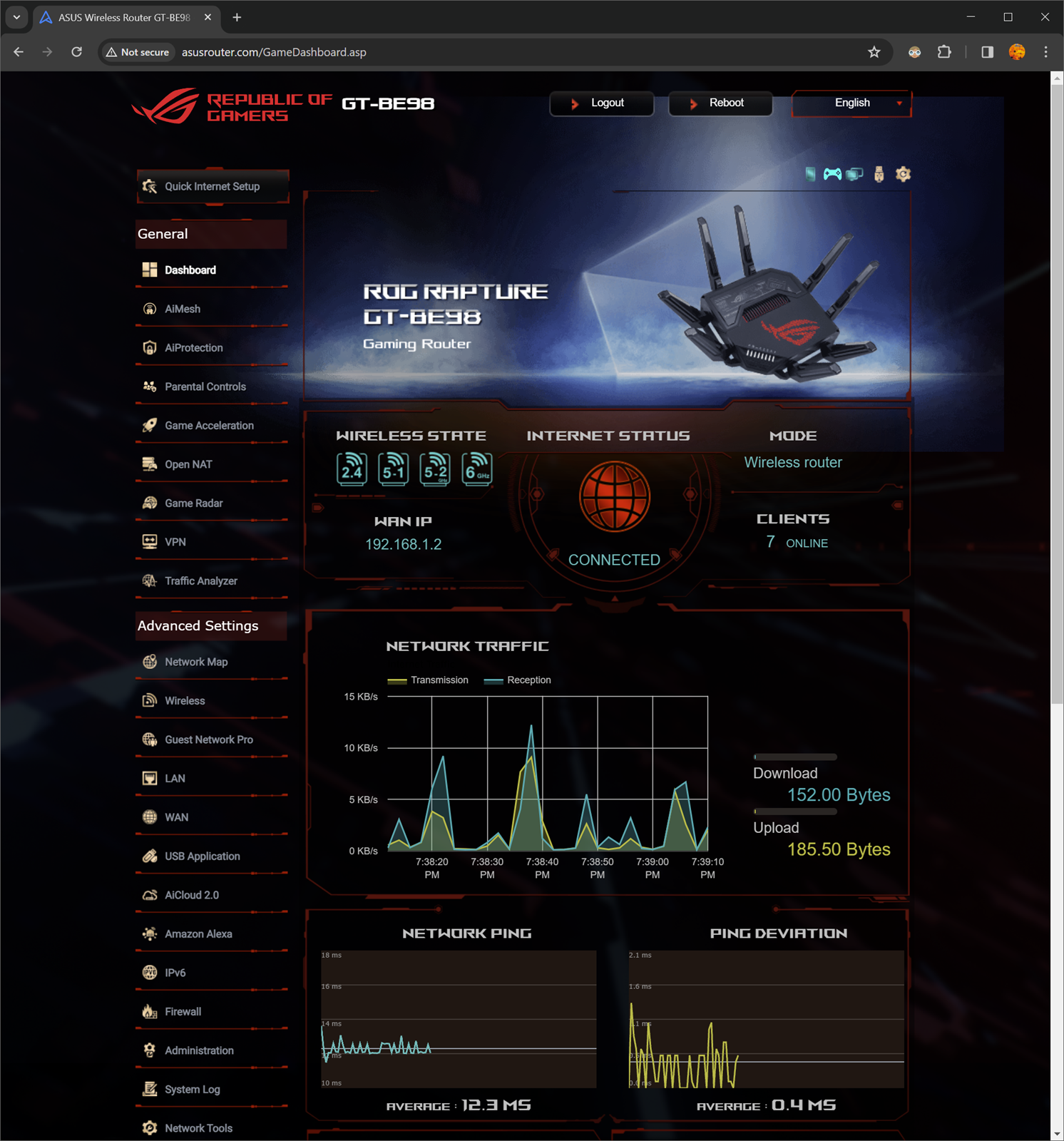
Task: Select the 5-1 GHz wireless band icon
Action: coord(393,469)
